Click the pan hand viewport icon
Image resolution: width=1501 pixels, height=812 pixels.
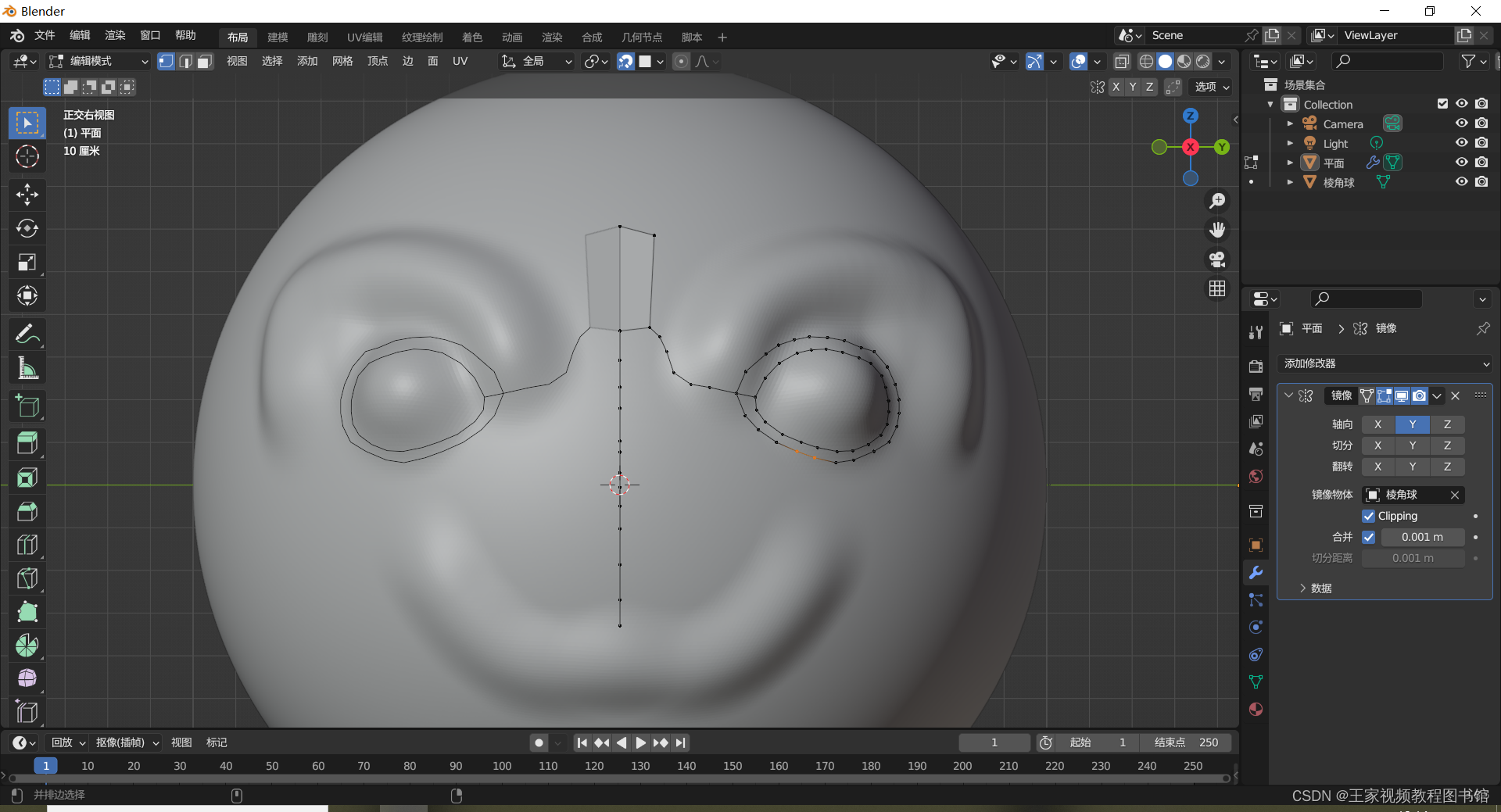pos(1217,230)
